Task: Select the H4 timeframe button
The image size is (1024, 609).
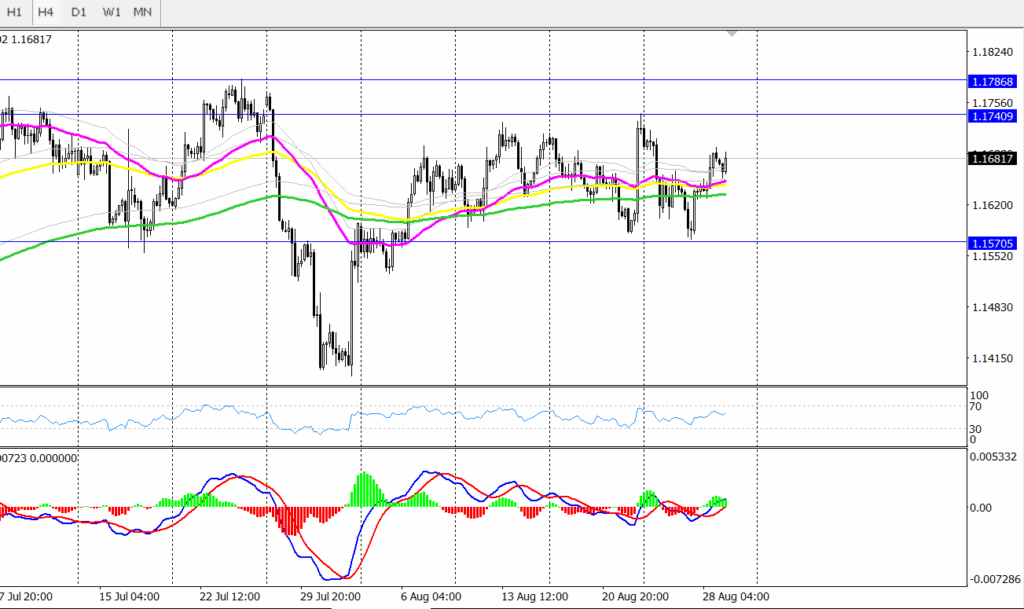Action: (46, 13)
